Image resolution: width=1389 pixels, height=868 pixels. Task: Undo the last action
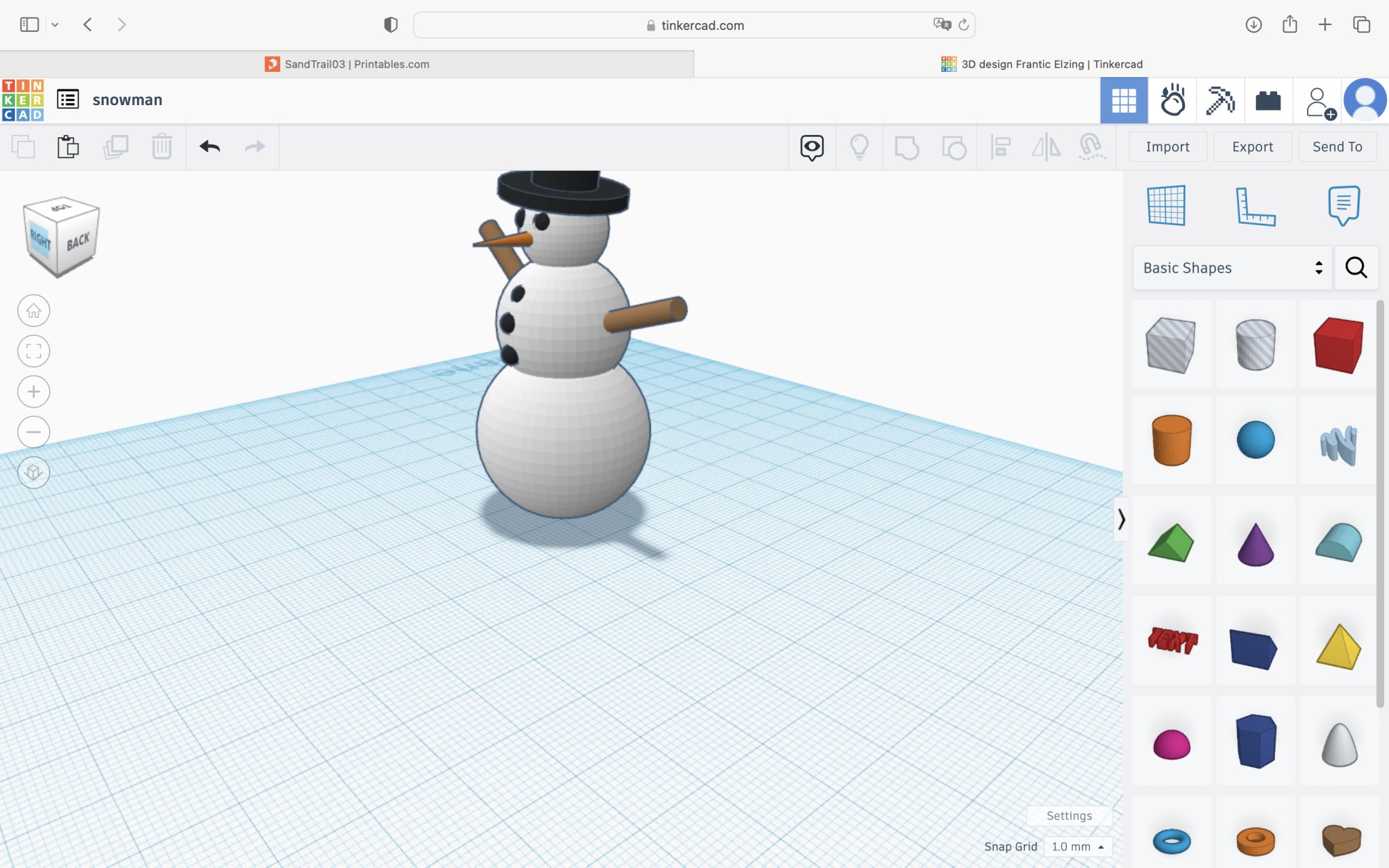click(210, 146)
